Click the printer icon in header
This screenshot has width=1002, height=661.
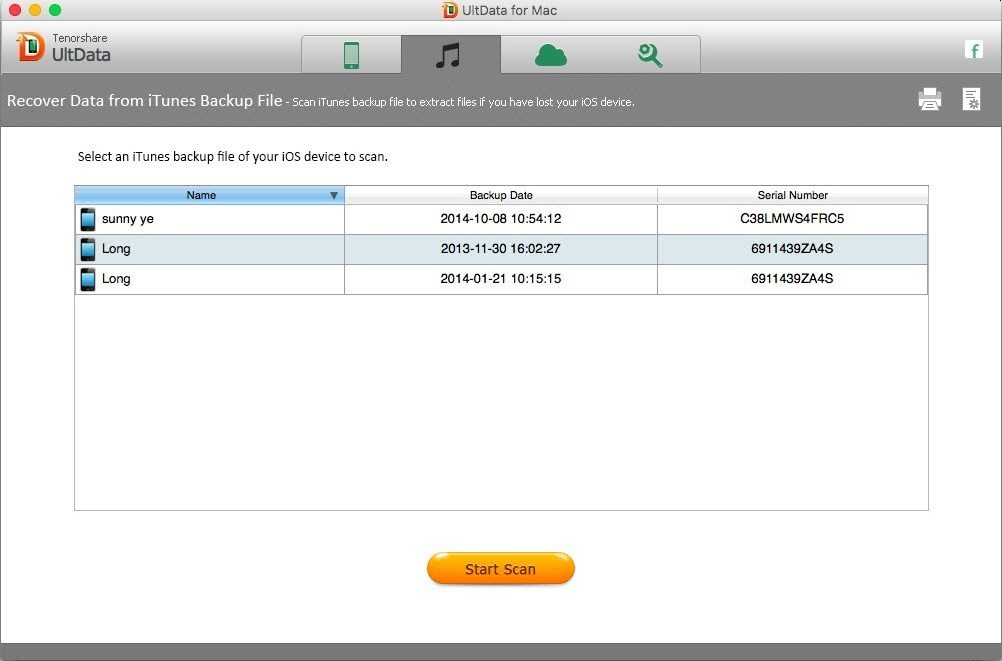pyautogui.click(x=930, y=100)
